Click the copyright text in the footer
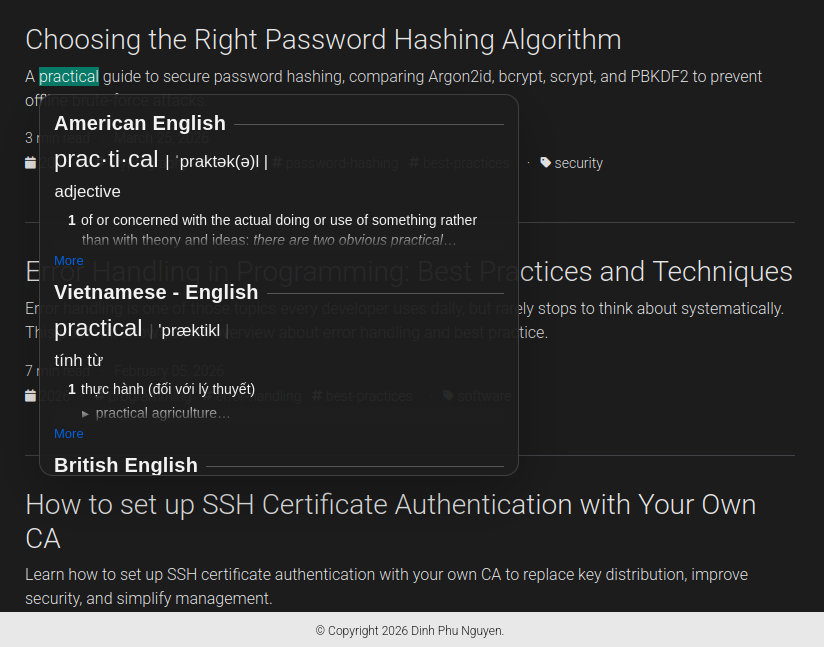 (410, 631)
